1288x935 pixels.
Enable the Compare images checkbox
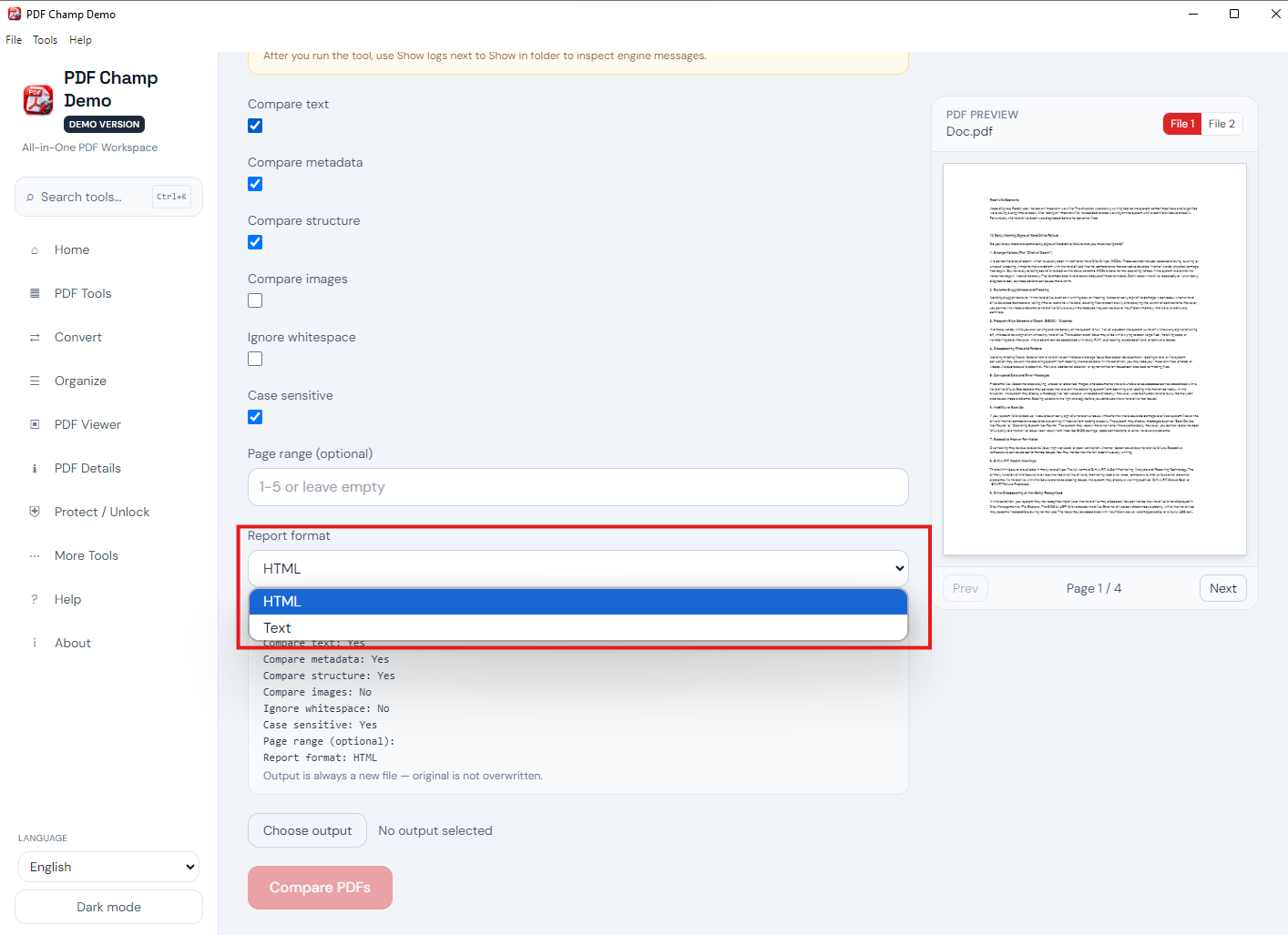(255, 300)
